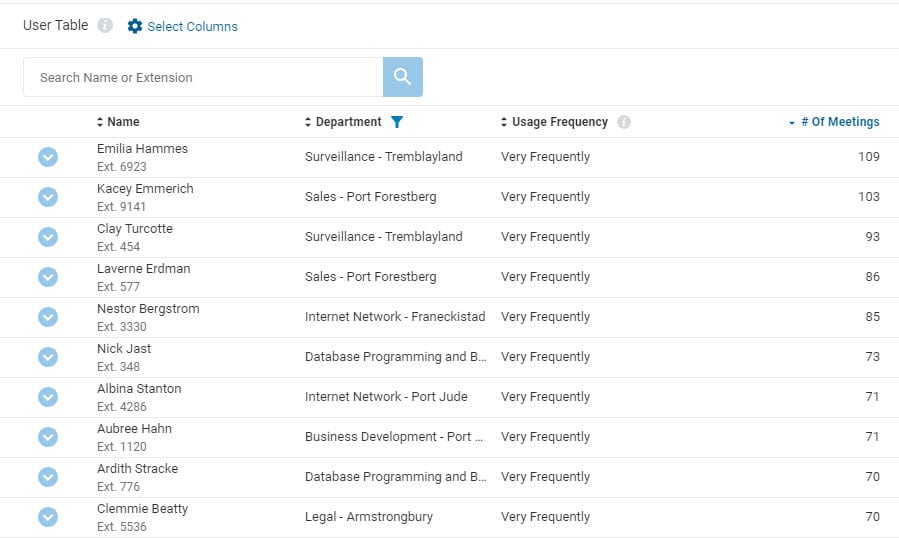
Task: Click the User Table info icon
Action: tap(105, 26)
